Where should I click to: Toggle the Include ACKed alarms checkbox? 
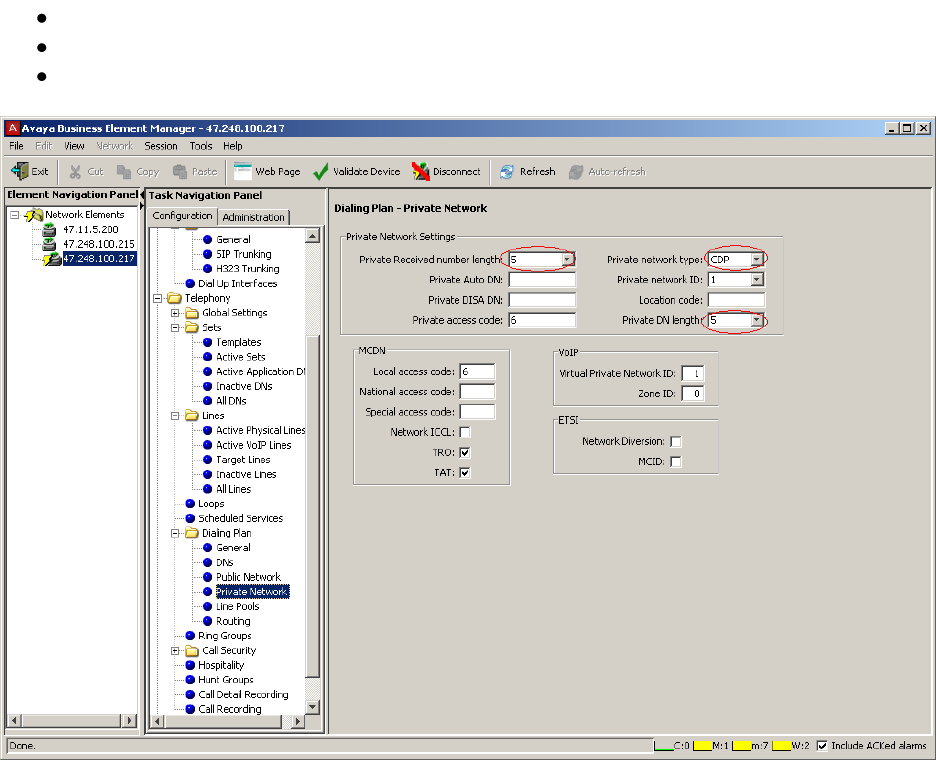point(822,745)
